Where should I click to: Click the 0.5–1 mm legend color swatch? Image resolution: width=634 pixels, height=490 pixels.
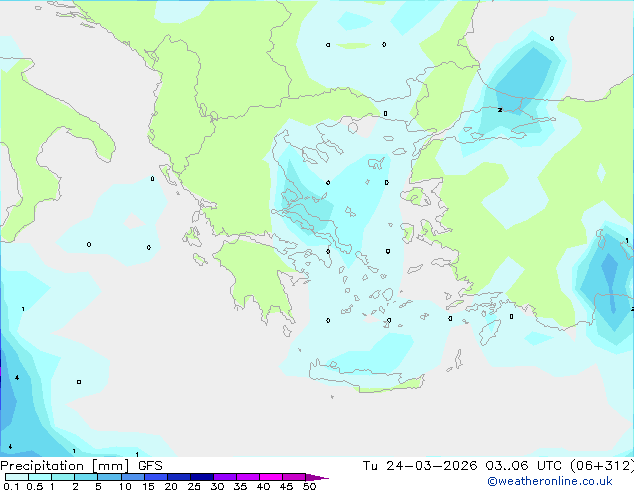[x=40, y=477]
